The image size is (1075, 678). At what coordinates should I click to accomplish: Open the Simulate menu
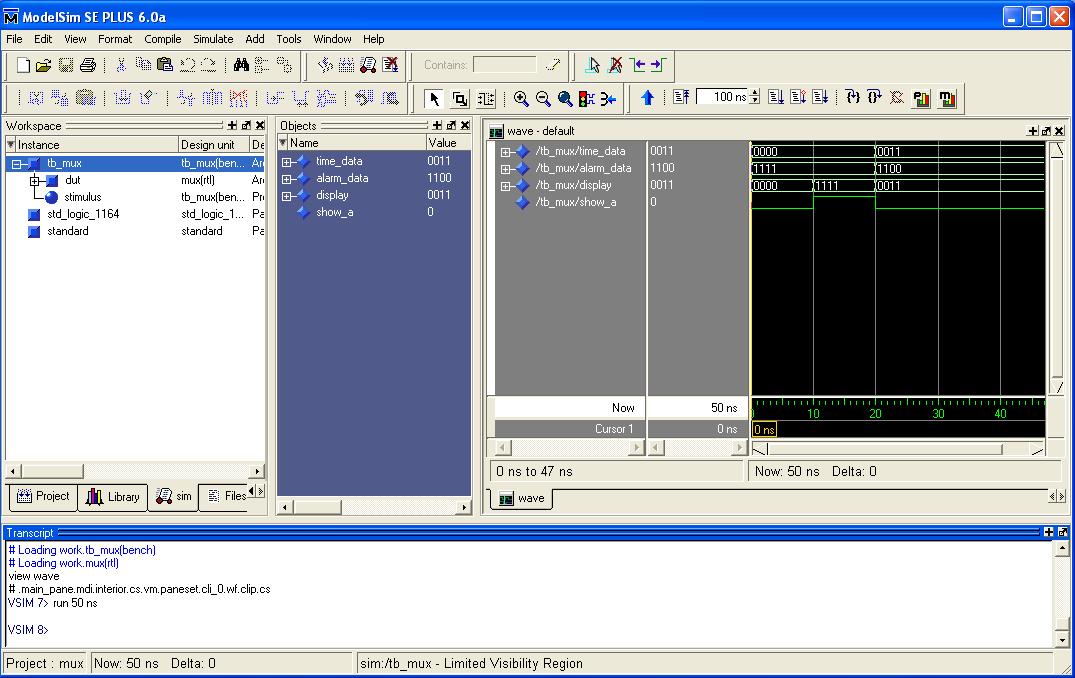coord(213,39)
